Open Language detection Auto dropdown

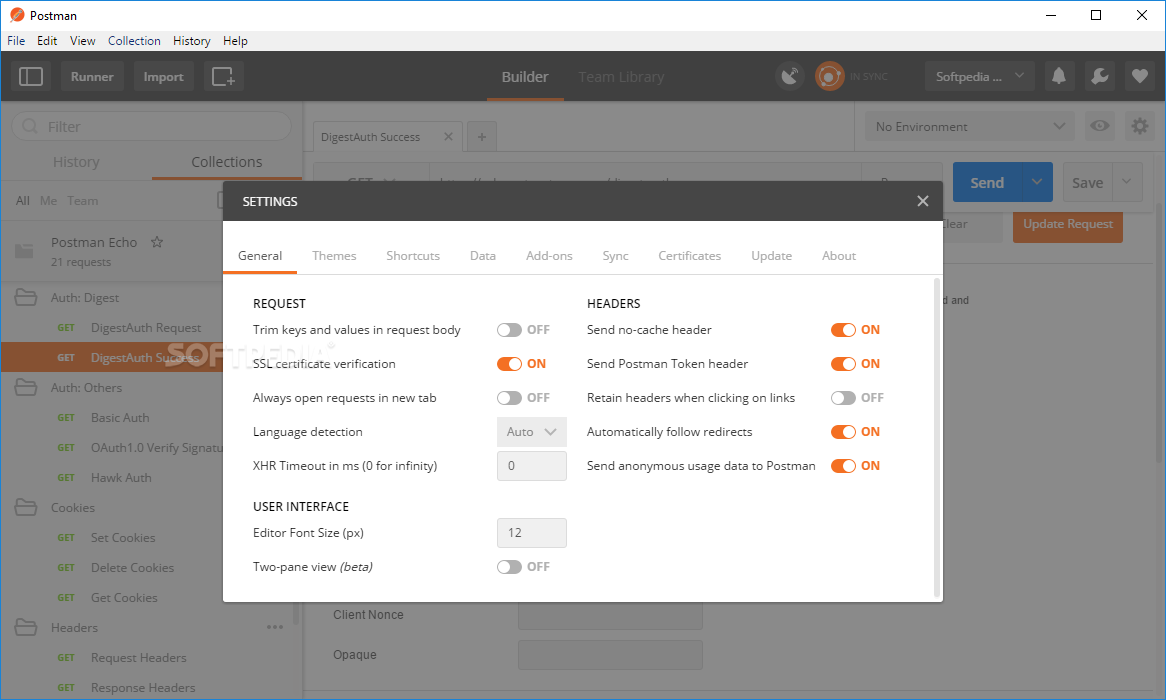coord(532,431)
